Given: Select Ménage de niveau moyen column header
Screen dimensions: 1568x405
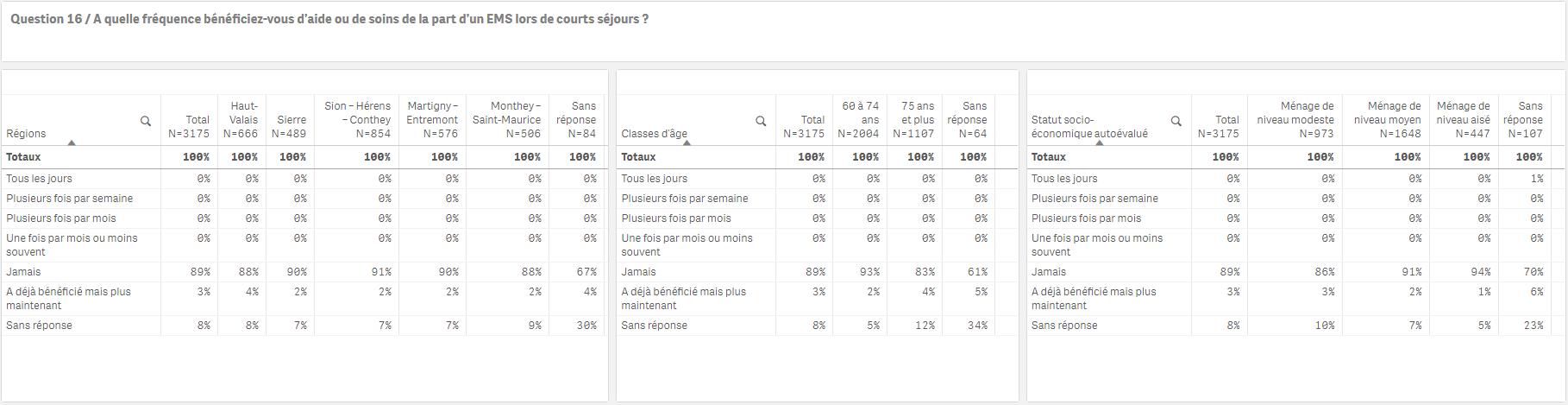Looking at the screenshot, I should click(1386, 120).
